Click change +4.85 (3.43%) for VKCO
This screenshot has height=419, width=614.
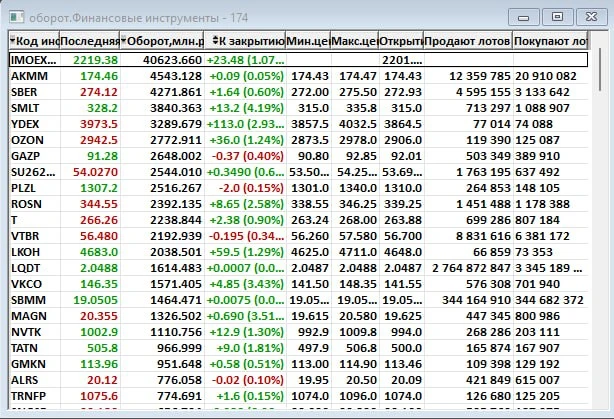tap(247, 284)
